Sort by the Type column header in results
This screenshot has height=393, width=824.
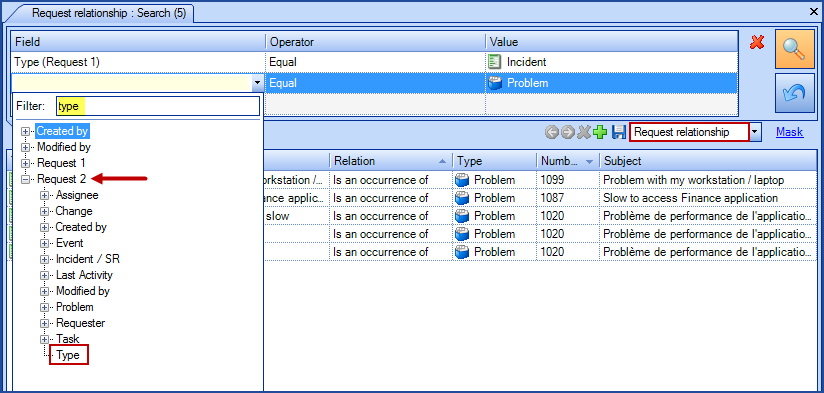tap(494, 161)
